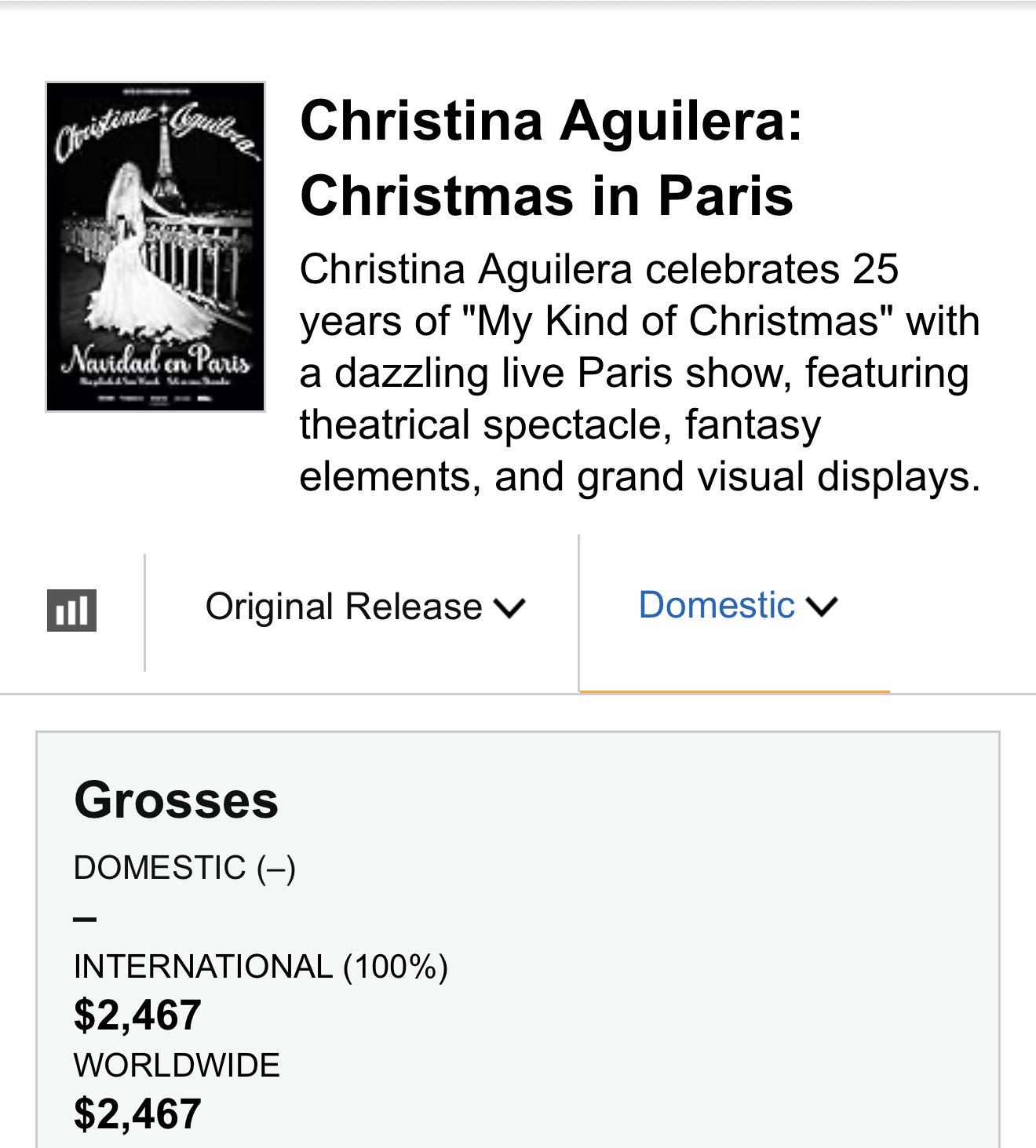
Task: Click the movie description paragraph
Action: [x=640, y=373]
